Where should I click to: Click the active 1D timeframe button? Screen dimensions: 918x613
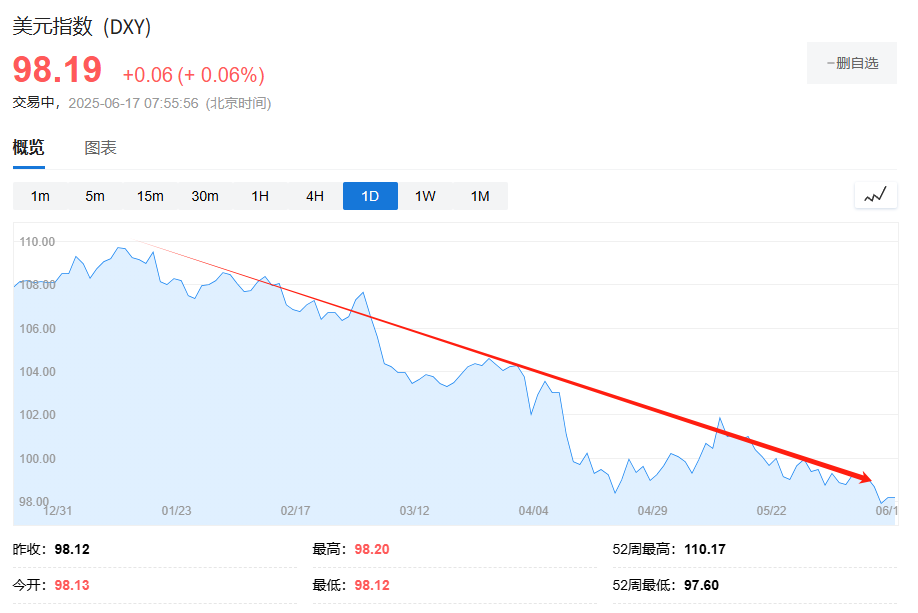(370, 196)
